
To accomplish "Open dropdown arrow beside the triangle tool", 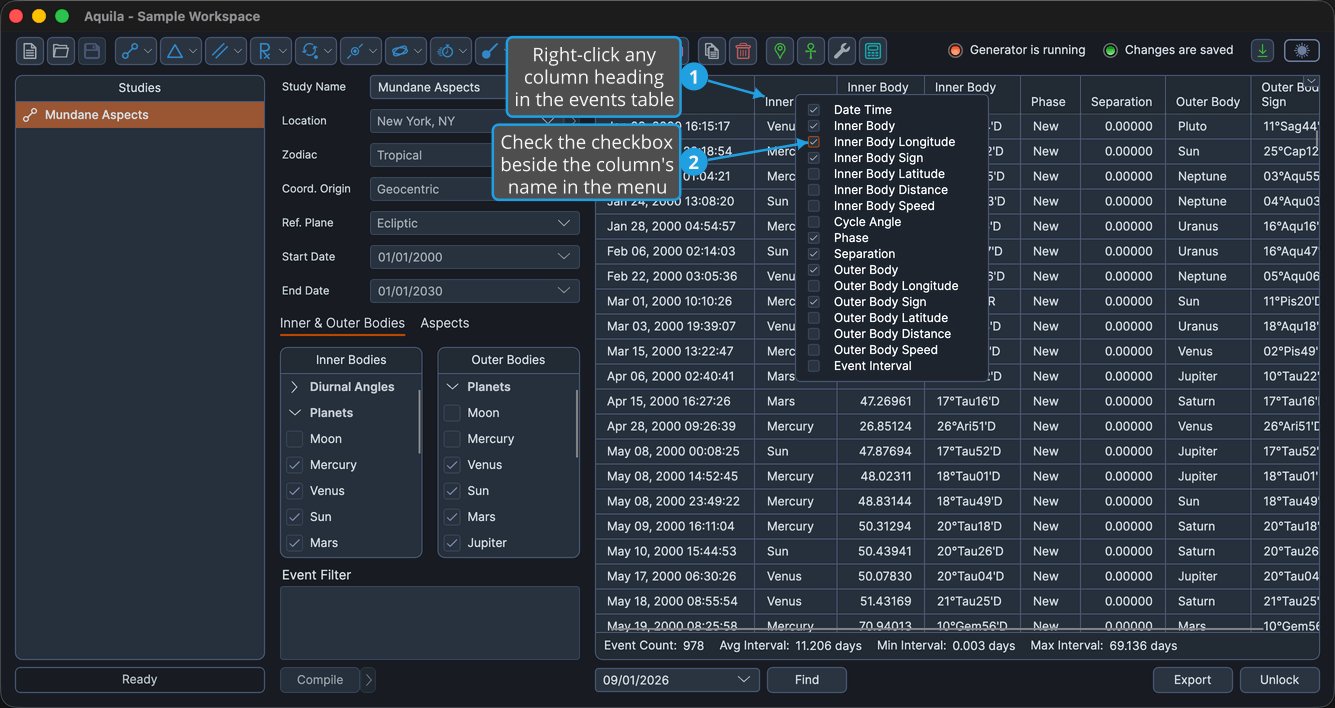I will click(x=194, y=51).
